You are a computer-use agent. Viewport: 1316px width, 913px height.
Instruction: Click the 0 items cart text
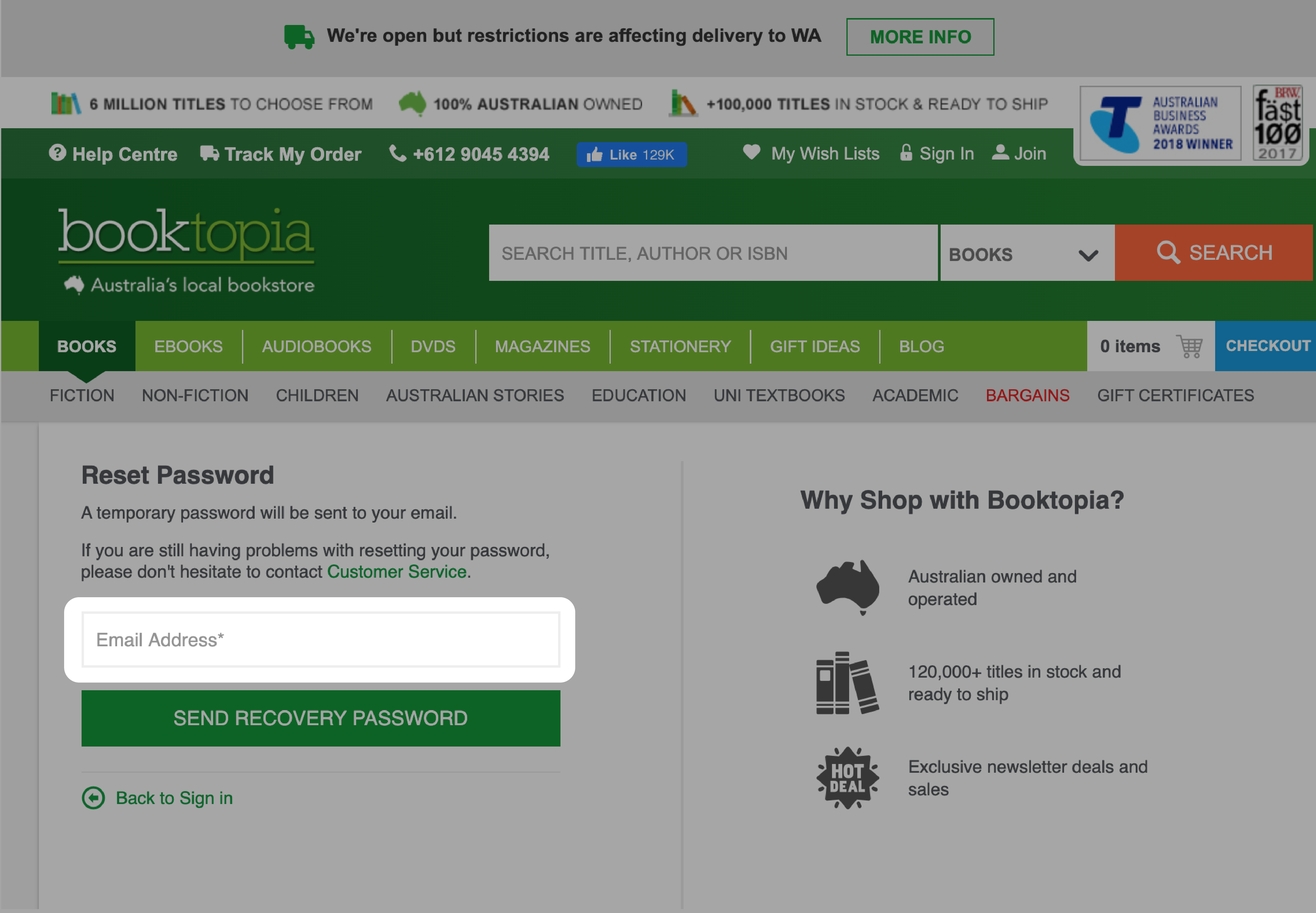pyautogui.click(x=1130, y=346)
